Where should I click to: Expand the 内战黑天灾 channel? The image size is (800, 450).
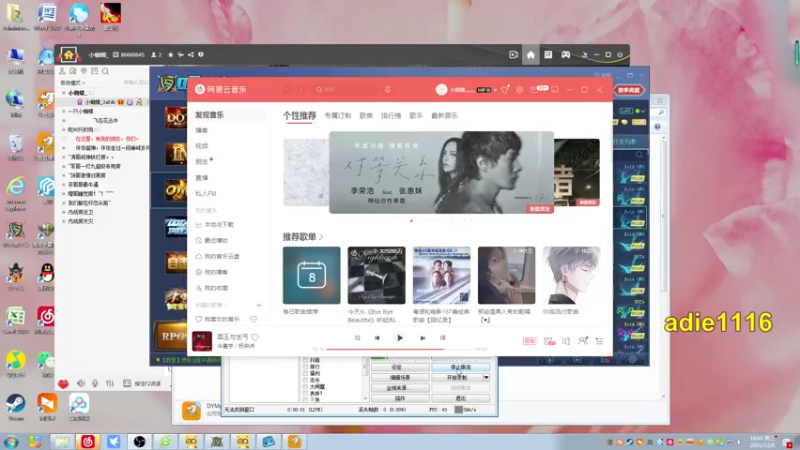[64, 221]
